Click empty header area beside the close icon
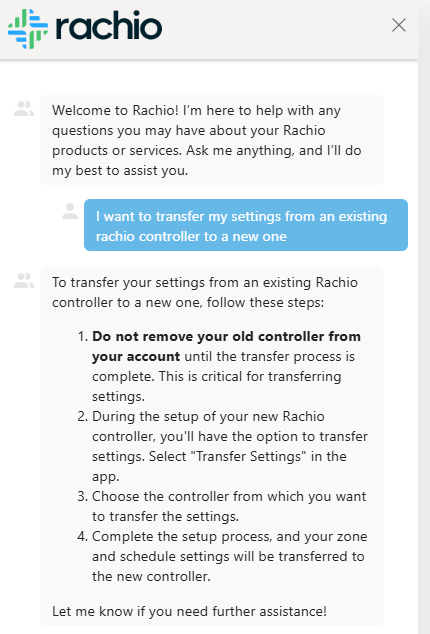This screenshot has width=430, height=634. pos(275,28)
